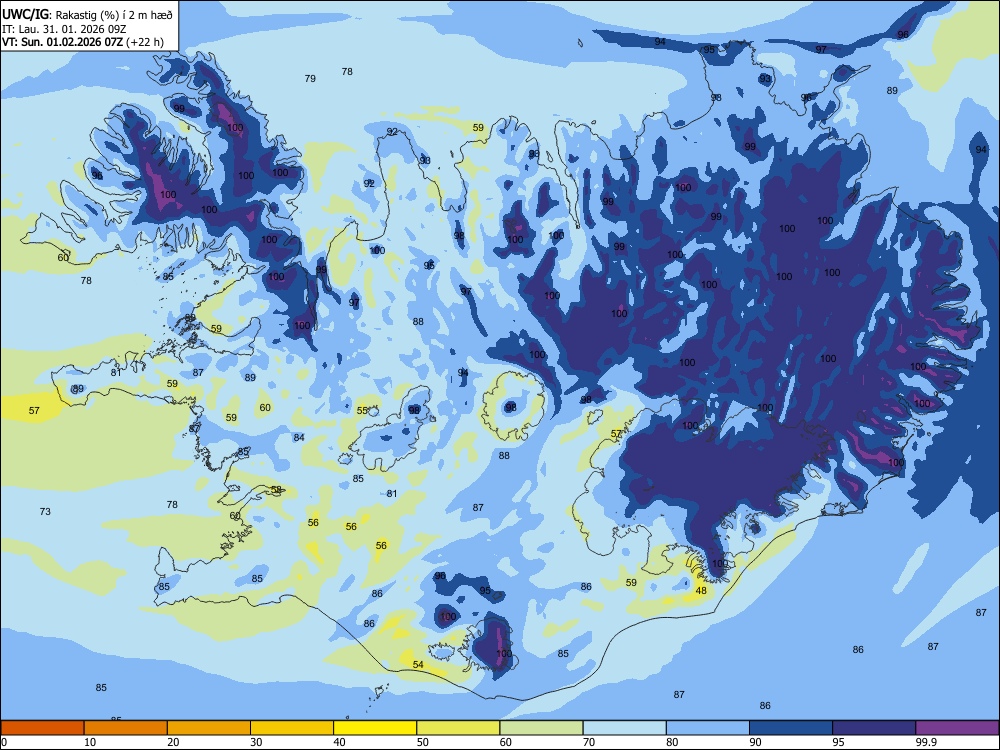Click the dark orange 0–10 legend swatch

[x=42, y=728]
